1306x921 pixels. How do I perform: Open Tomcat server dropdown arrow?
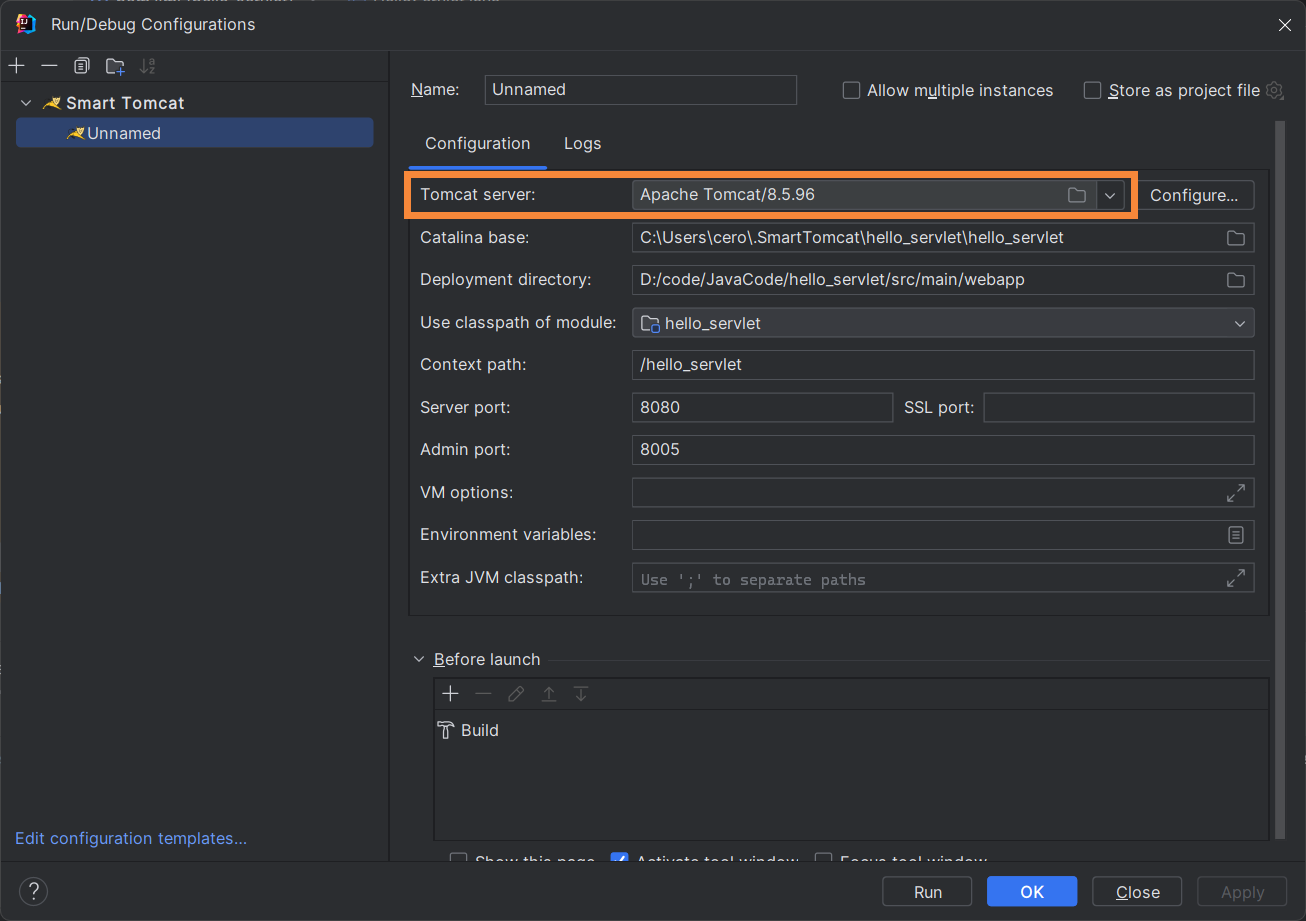coord(1110,195)
